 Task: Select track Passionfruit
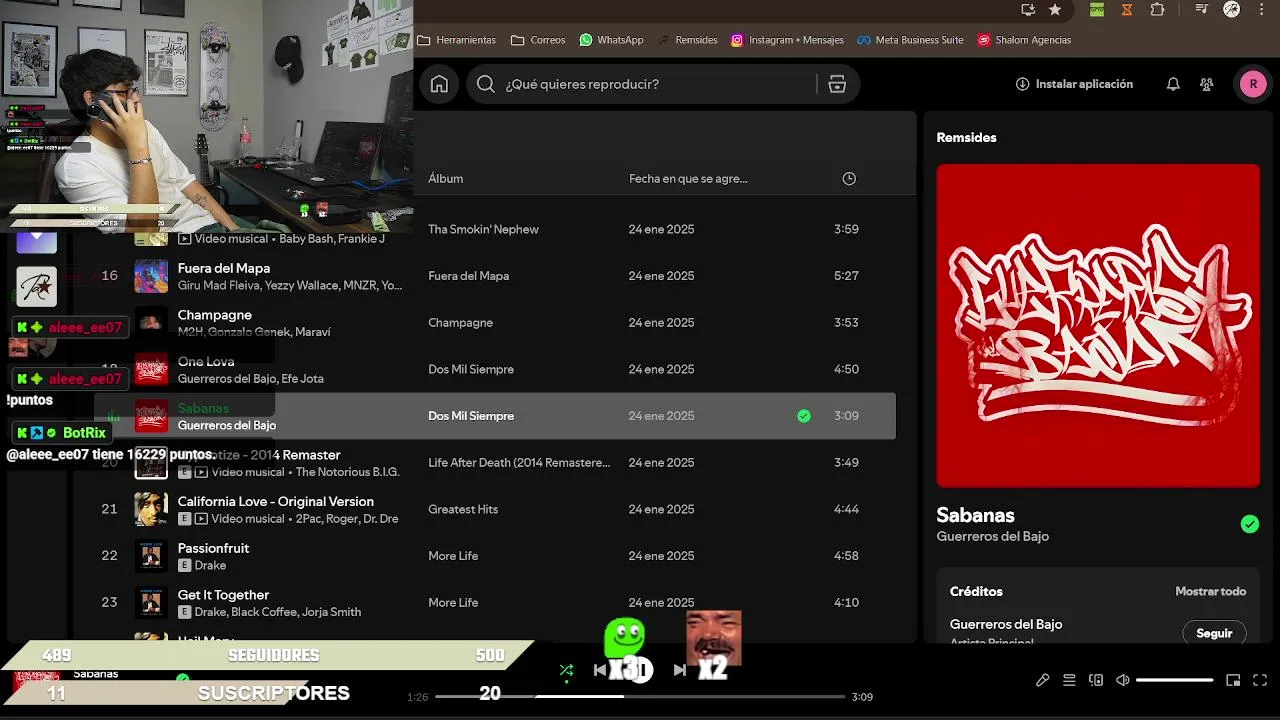(x=213, y=548)
